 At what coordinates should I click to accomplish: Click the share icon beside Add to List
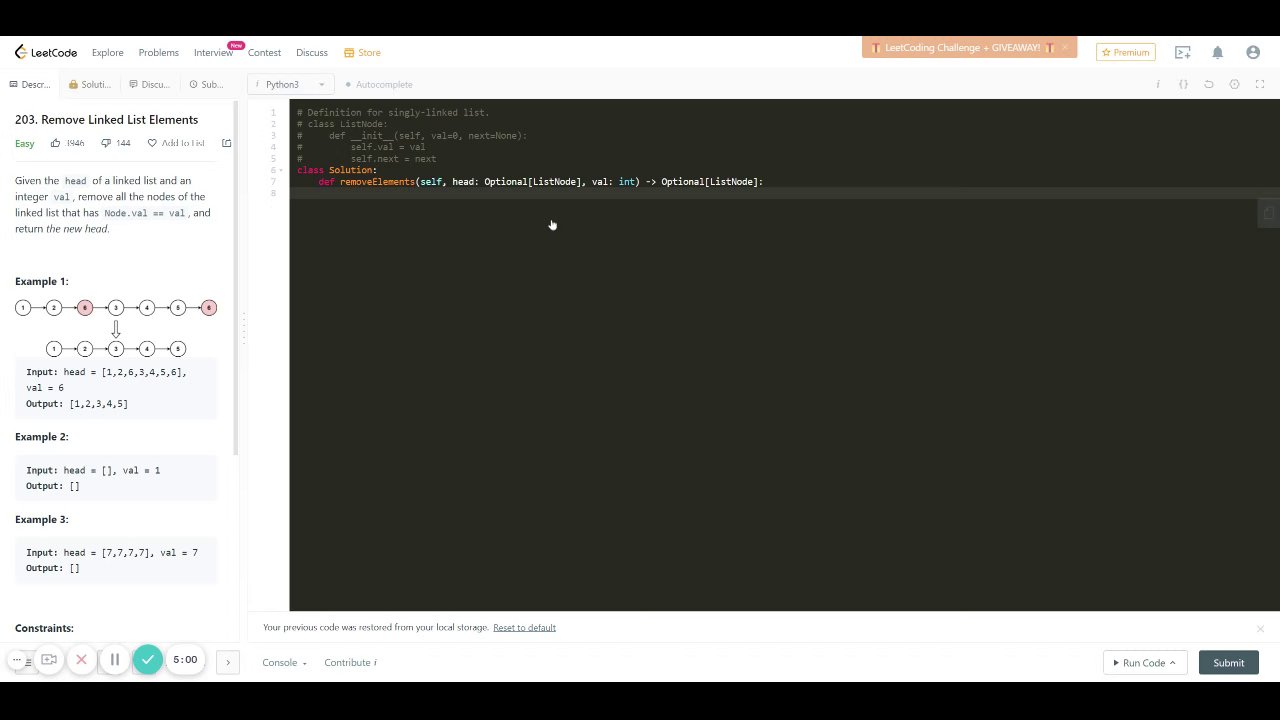226,143
